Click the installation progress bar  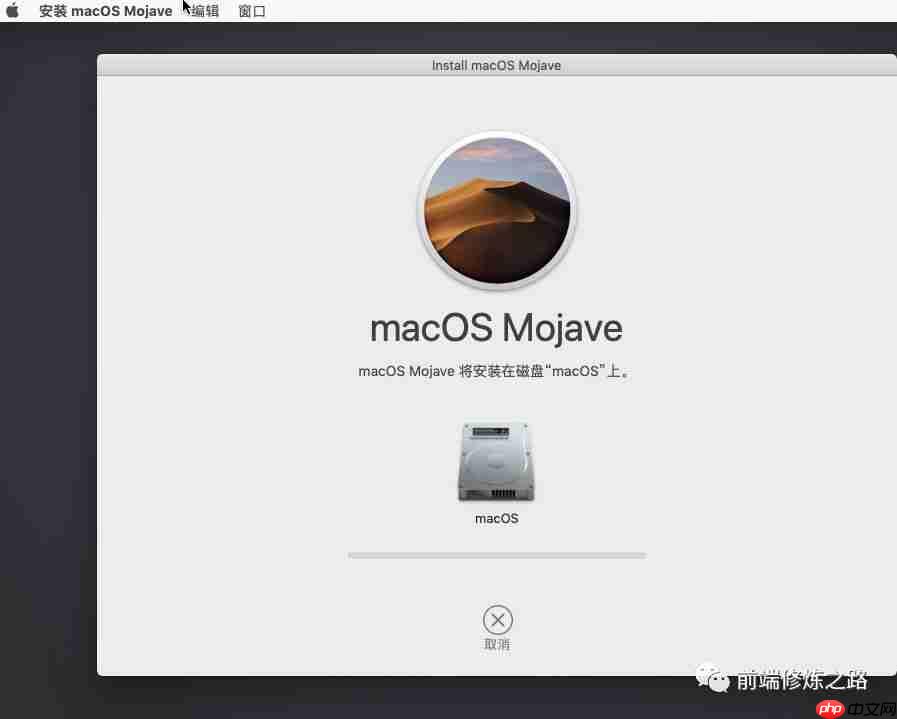coord(497,555)
